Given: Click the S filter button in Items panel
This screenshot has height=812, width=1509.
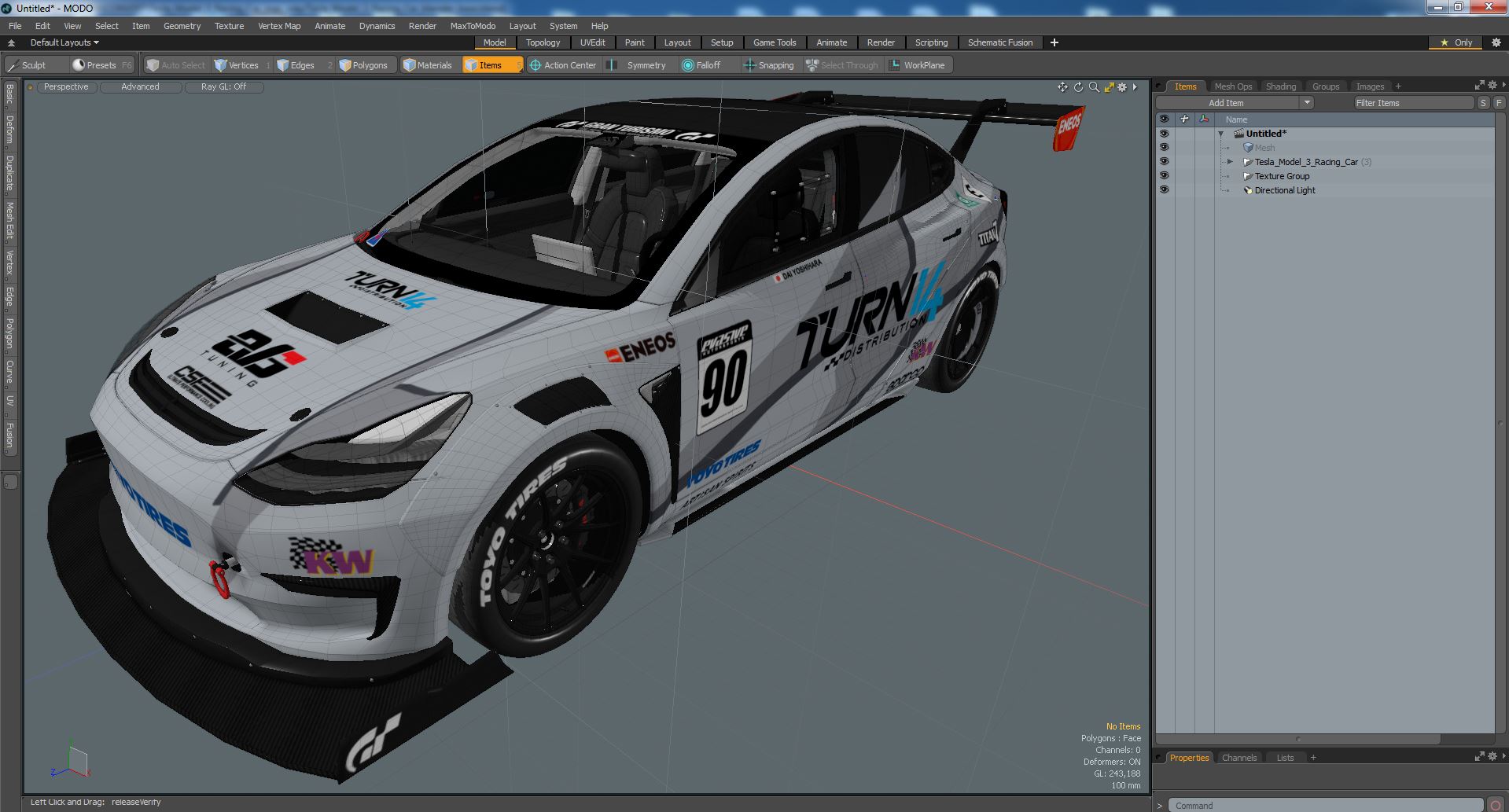Looking at the screenshot, I should click(x=1483, y=103).
